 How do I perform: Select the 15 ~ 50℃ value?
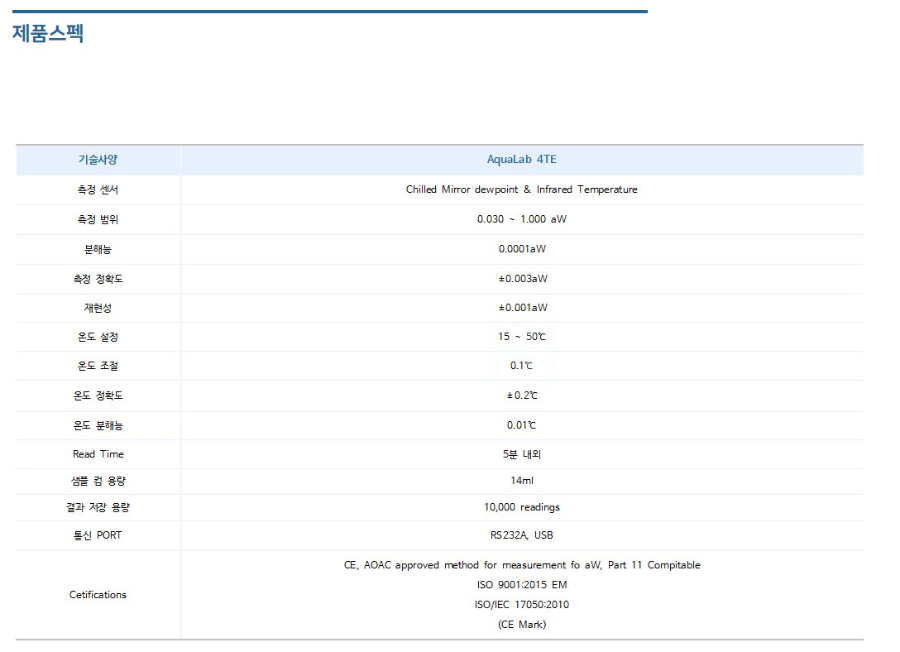point(522,336)
